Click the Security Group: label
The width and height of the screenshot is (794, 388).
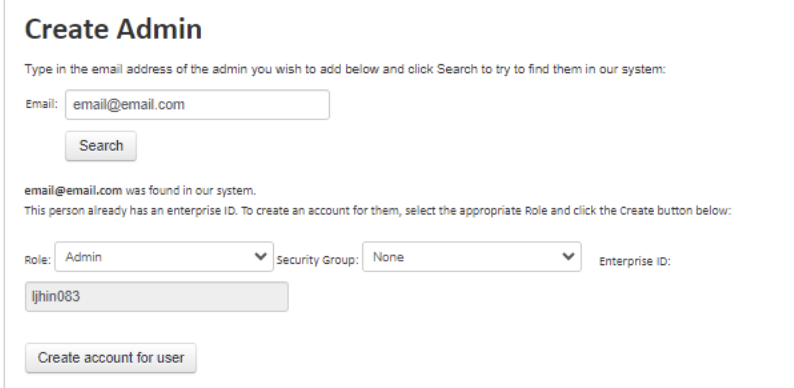click(317, 260)
